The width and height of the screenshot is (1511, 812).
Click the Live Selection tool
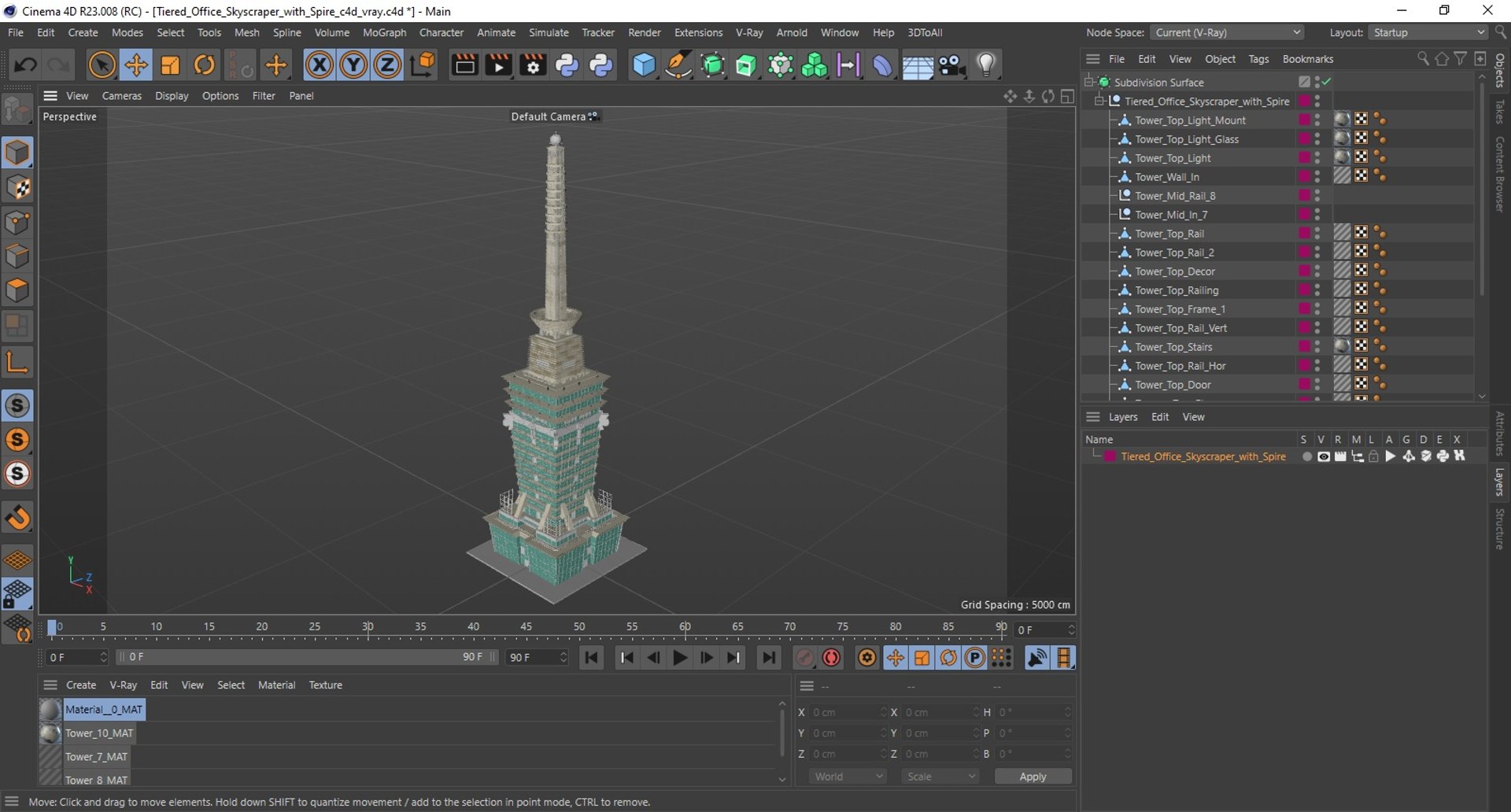pyautogui.click(x=102, y=65)
